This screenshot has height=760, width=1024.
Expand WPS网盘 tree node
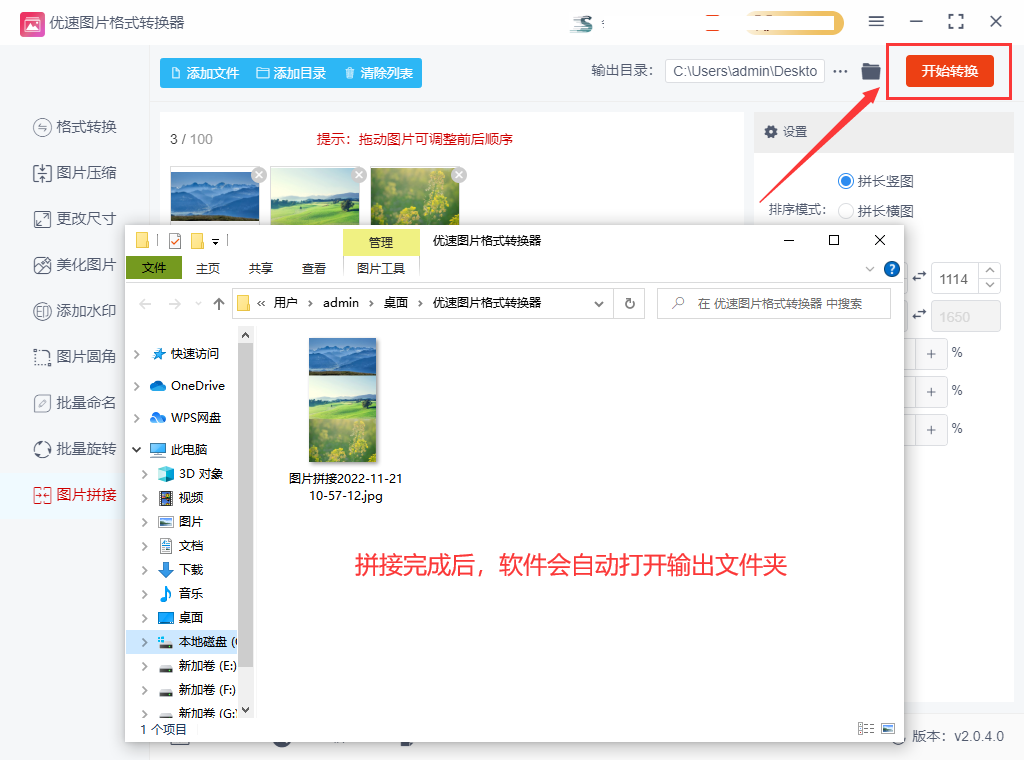[x=136, y=418]
